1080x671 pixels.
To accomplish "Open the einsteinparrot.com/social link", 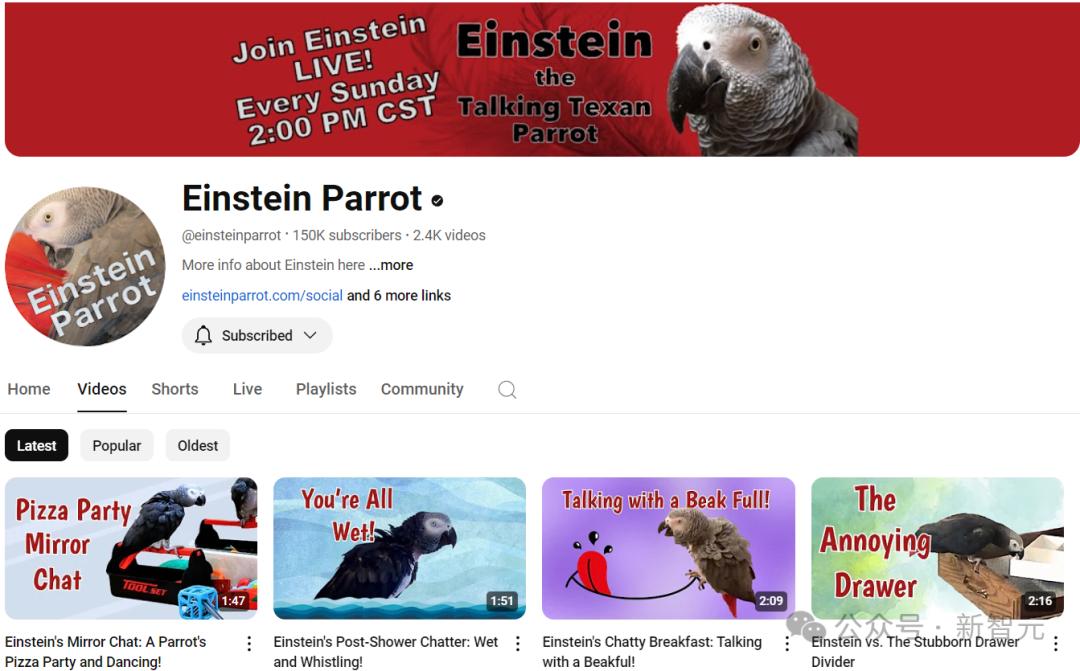I will pyautogui.click(x=262, y=296).
